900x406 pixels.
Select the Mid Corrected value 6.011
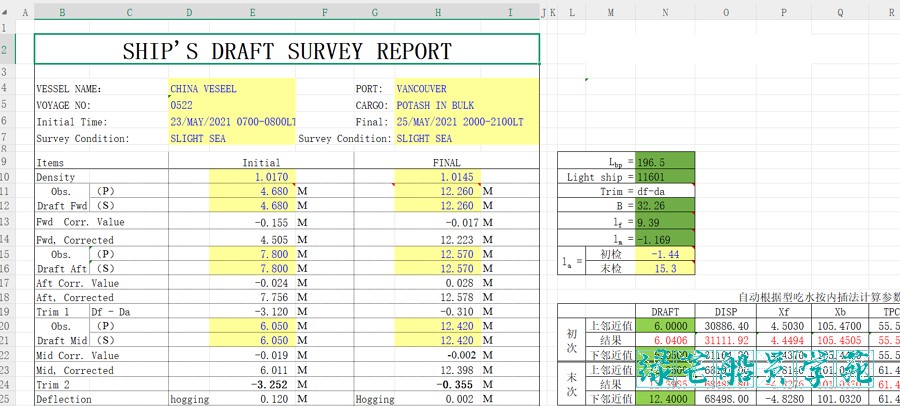click(x=253, y=370)
